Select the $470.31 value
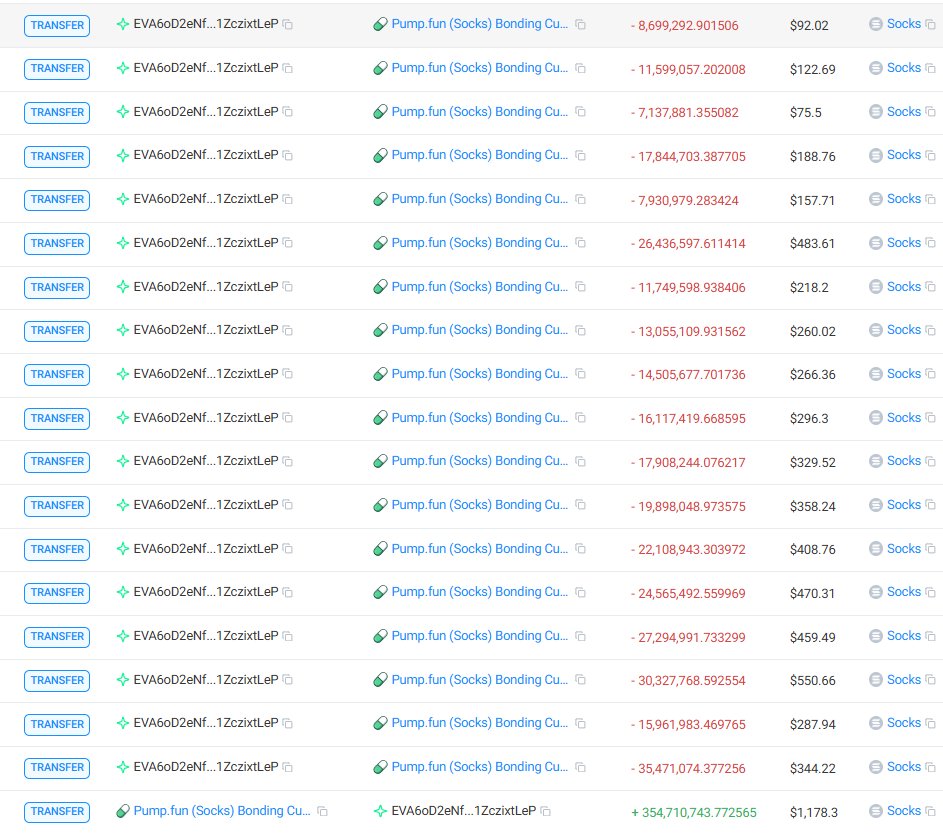 tap(812, 594)
